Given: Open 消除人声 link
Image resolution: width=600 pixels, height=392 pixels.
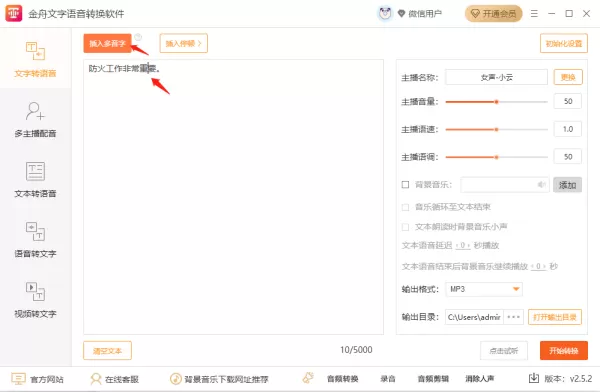Looking at the screenshot, I should tap(479, 379).
